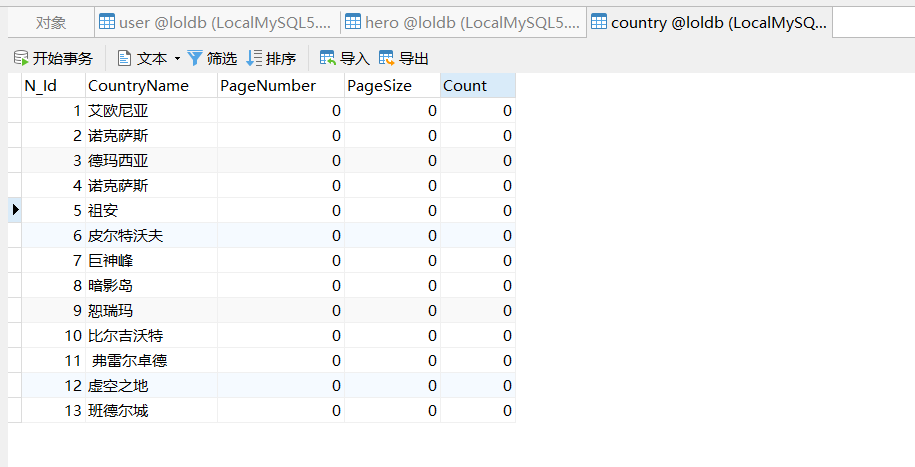The image size is (915, 467).
Task: Click the Begin Transaction (开始事务) icon
Action: coord(21,58)
